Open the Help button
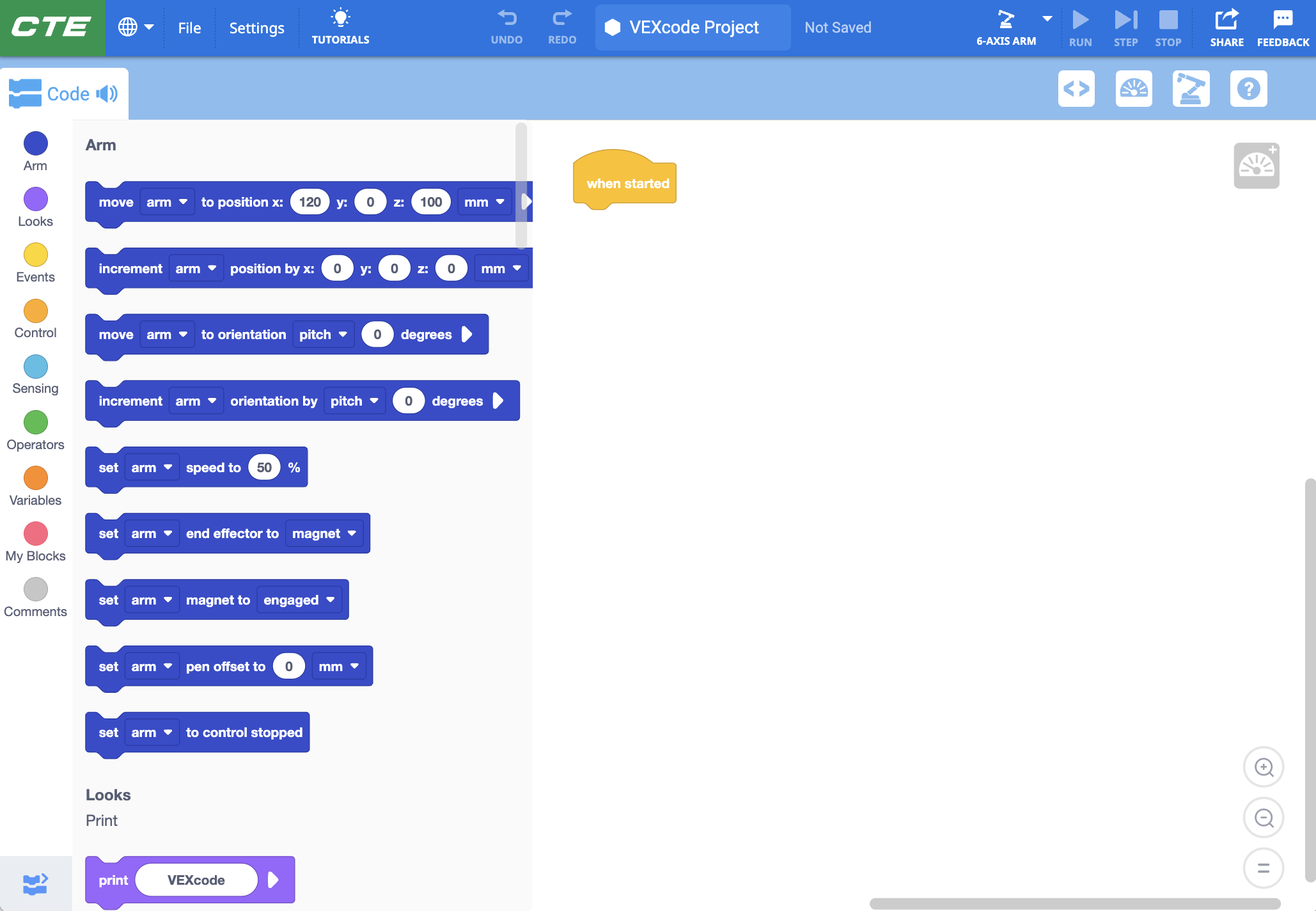Image resolution: width=1316 pixels, height=911 pixels. [1248, 89]
